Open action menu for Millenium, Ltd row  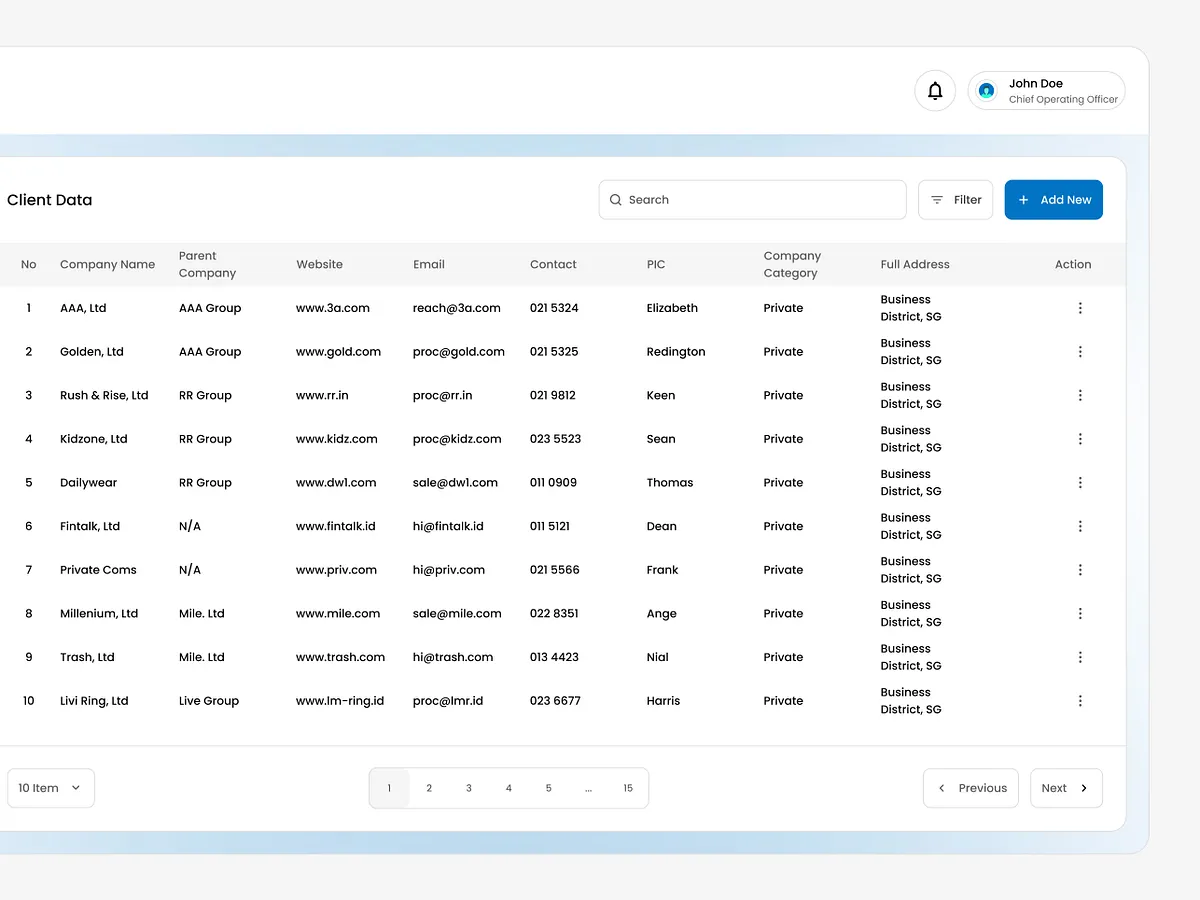1080,613
